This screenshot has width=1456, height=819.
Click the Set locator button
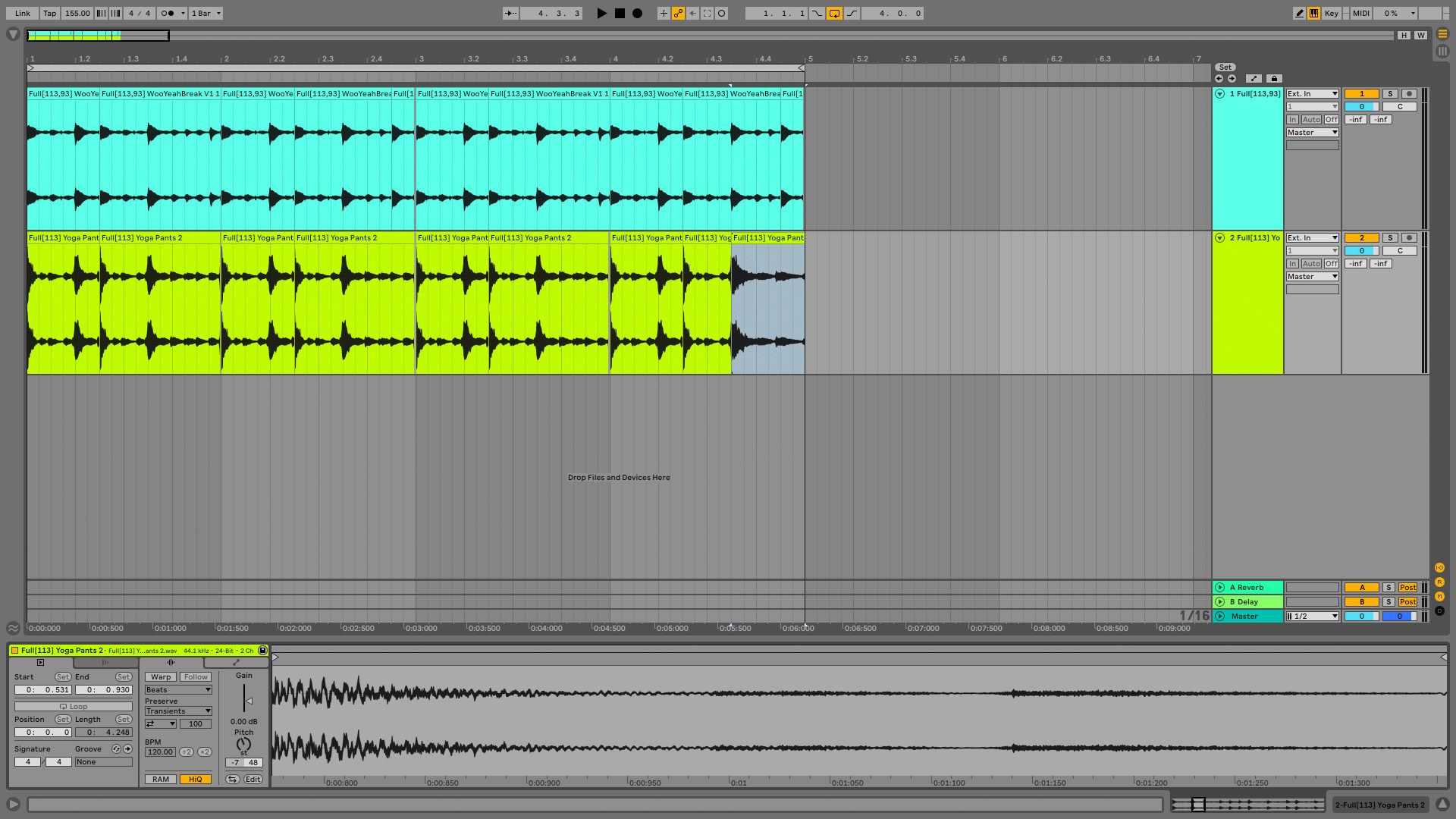[1225, 67]
